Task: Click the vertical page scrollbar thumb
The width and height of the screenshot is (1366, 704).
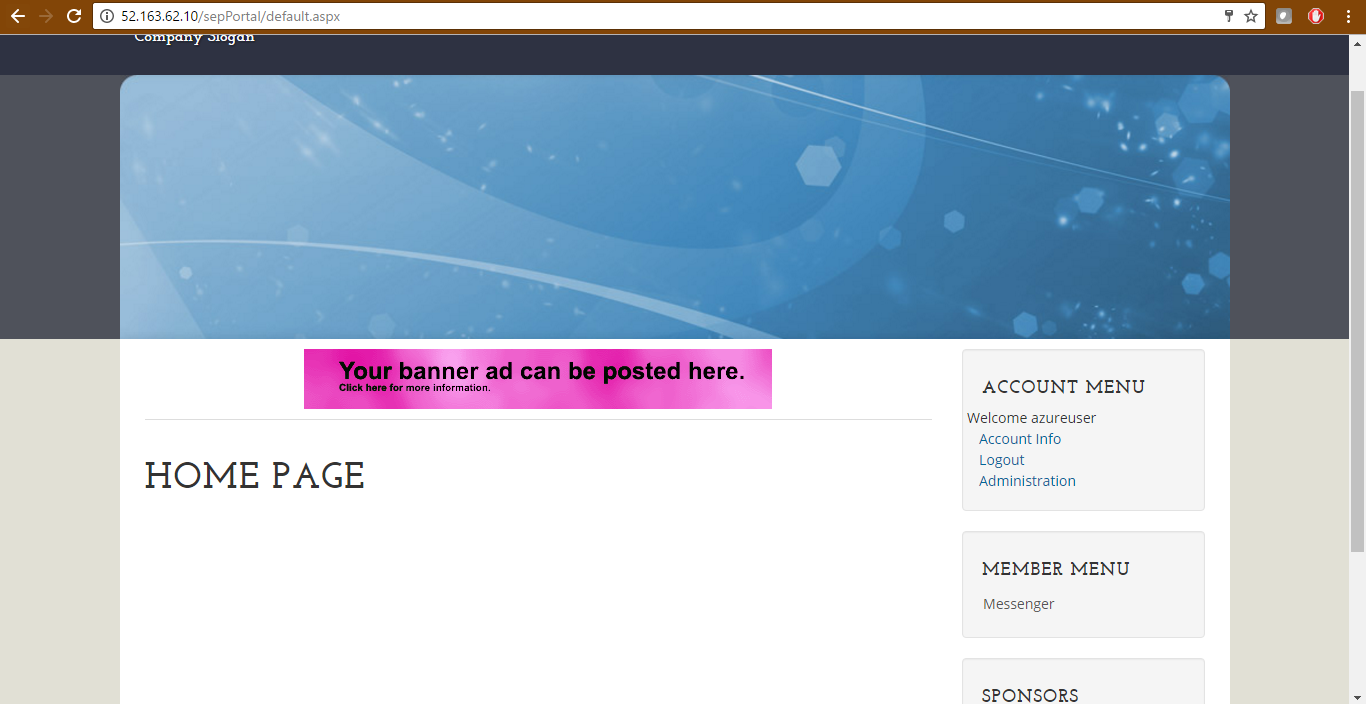Action: pos(1357,320)
